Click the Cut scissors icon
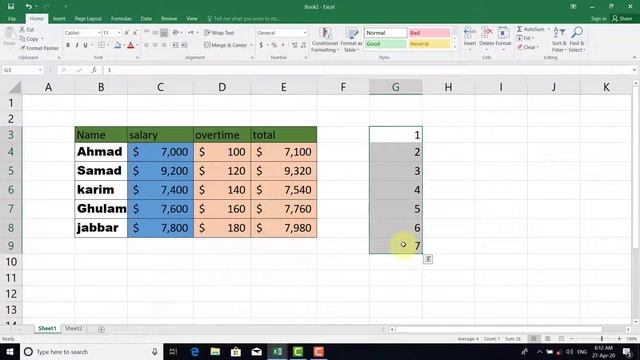This screenshot has height=360, width=640. pos(22,29)
